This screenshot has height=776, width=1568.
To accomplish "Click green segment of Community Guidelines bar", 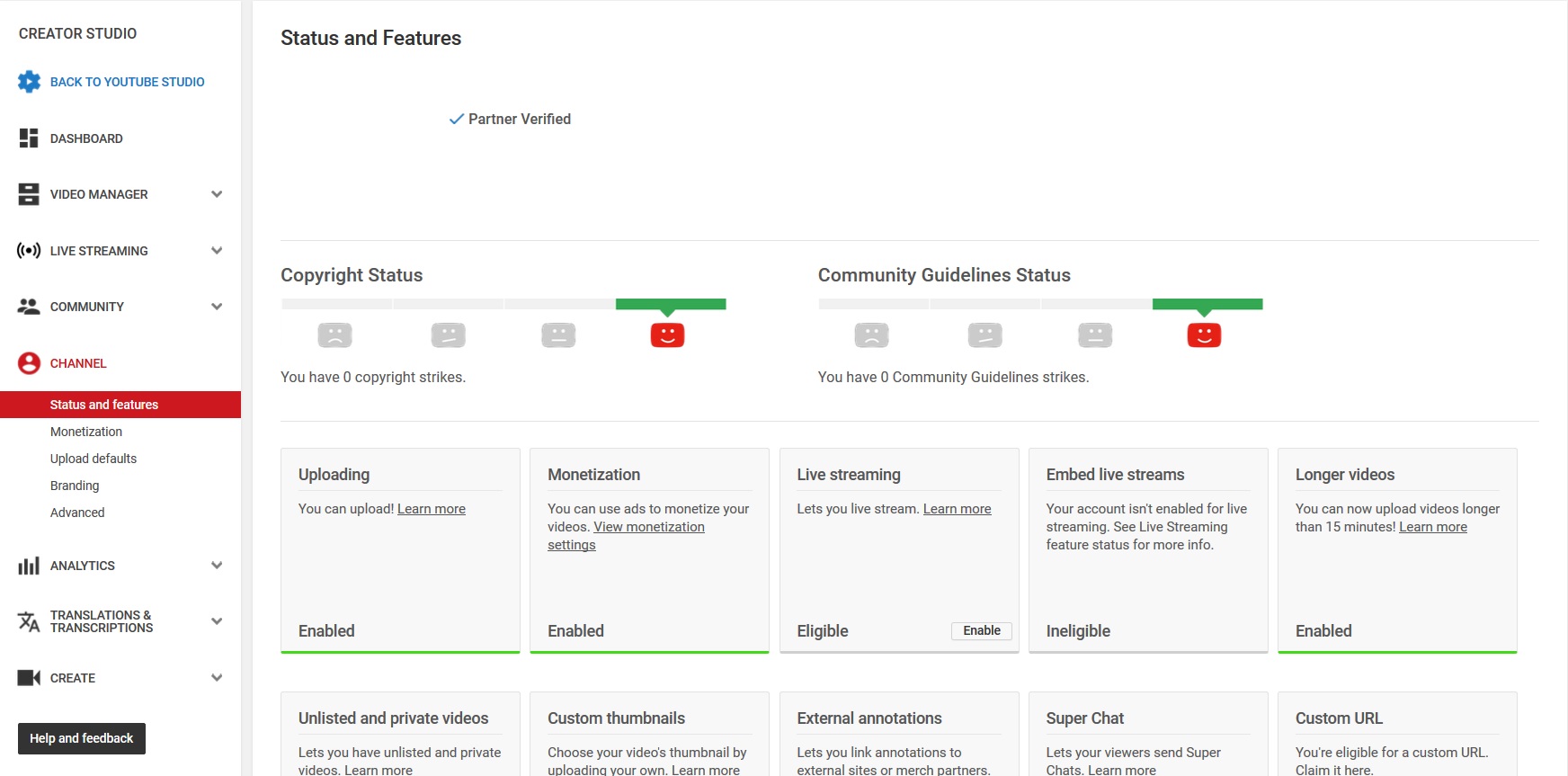I will pyautogui.click(x=1207, y=304).
